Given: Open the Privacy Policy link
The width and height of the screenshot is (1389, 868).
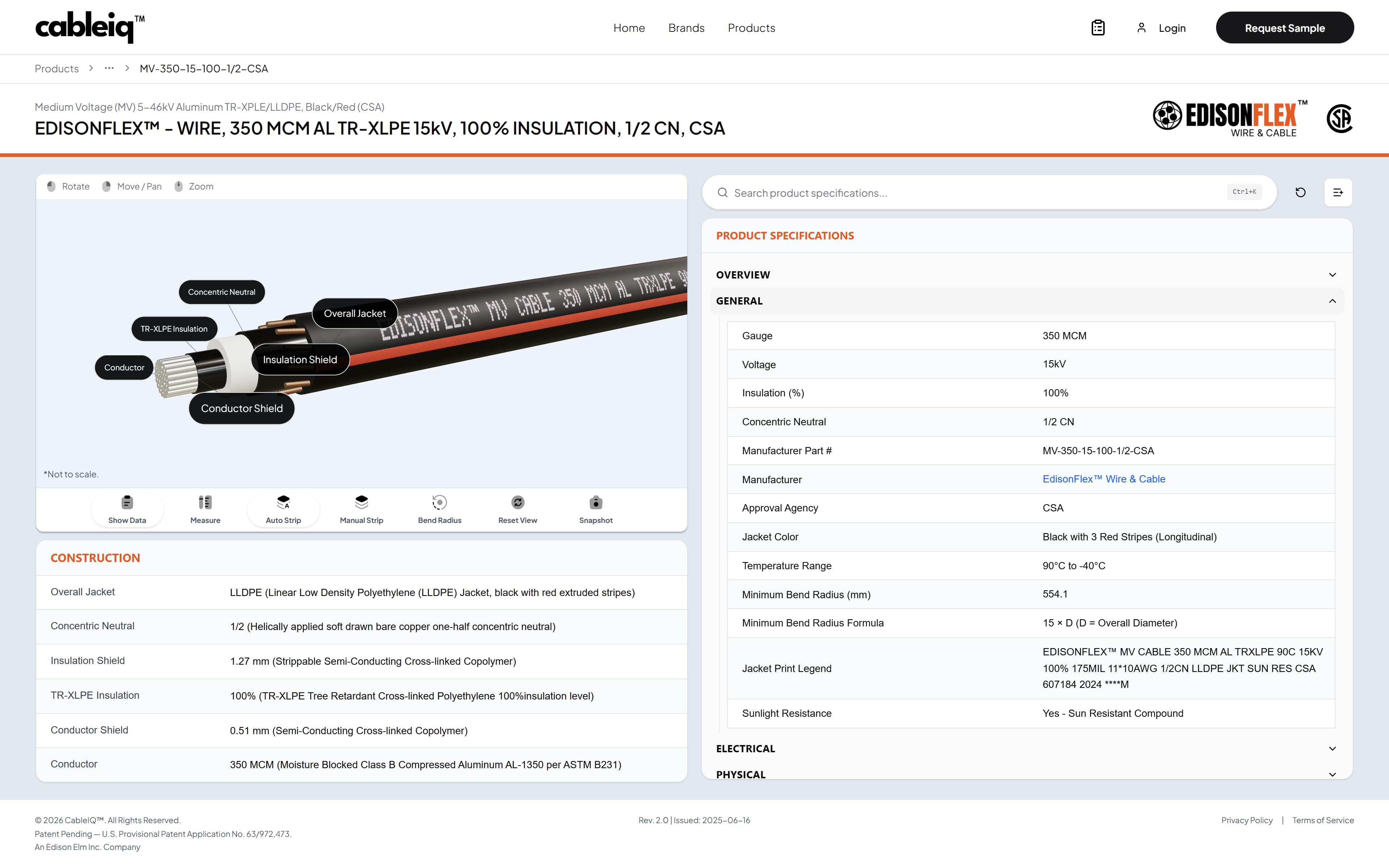Looking at the screenshot, I should click(1246, 820).
